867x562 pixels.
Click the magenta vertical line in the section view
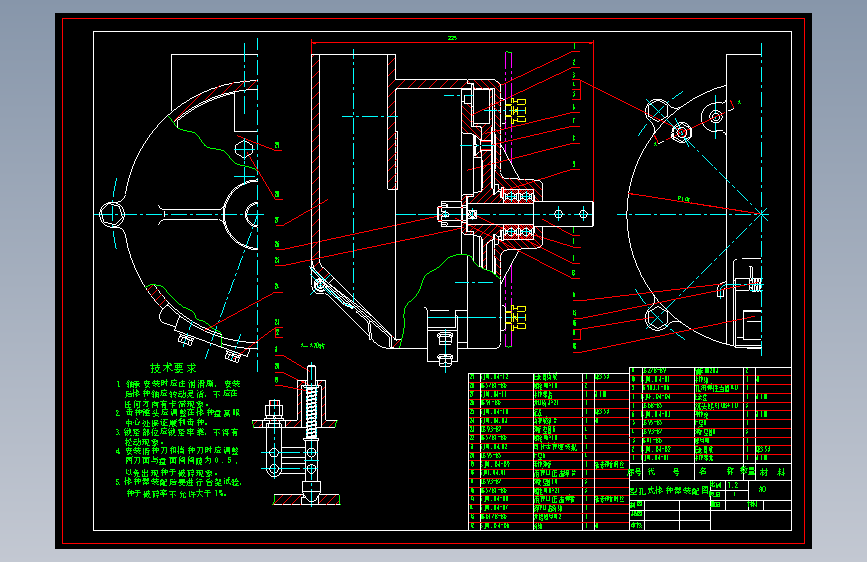[x=509, y=199]
